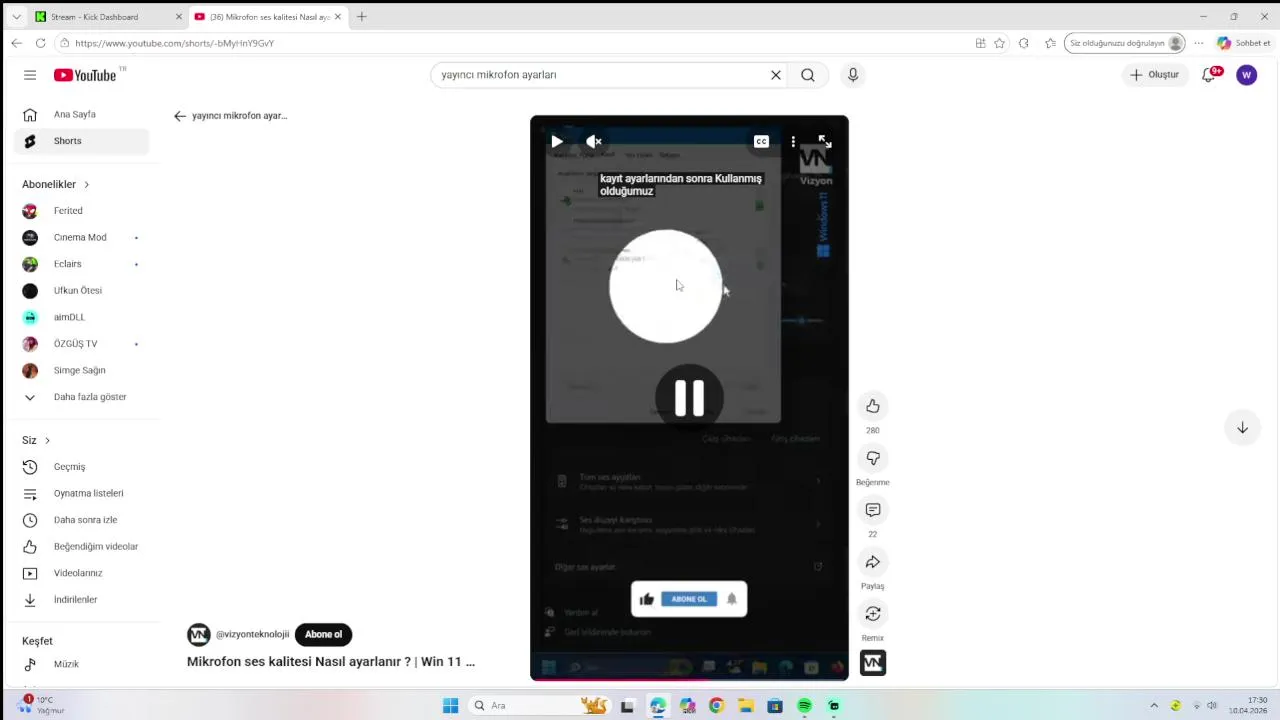Open the ÖZGÜŞ TV channel
This screenshot has width=1280, height=720.
tap(82, 344)
